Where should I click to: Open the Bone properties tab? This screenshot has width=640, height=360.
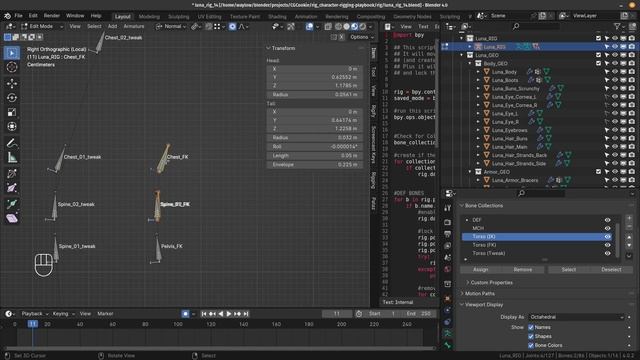coord(448,346)
